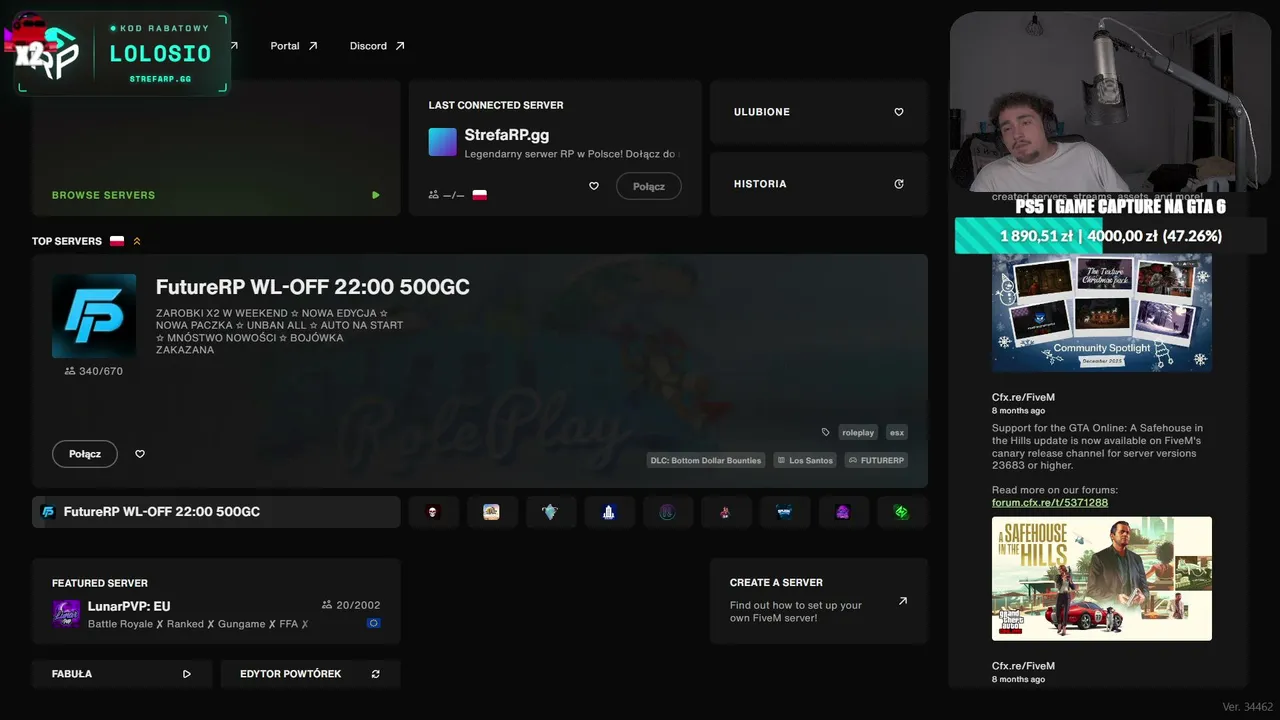This screenshot has height=720, width=1280.
Task: Click the streamer webcam overlay
Action: (1110, 100)
